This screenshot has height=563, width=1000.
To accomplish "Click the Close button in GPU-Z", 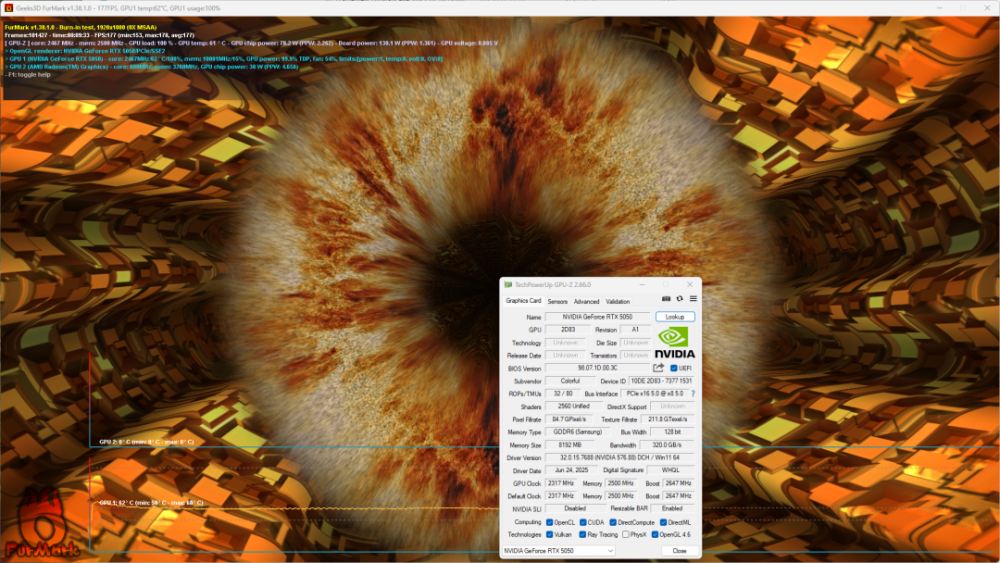I will tap(679, 551).
